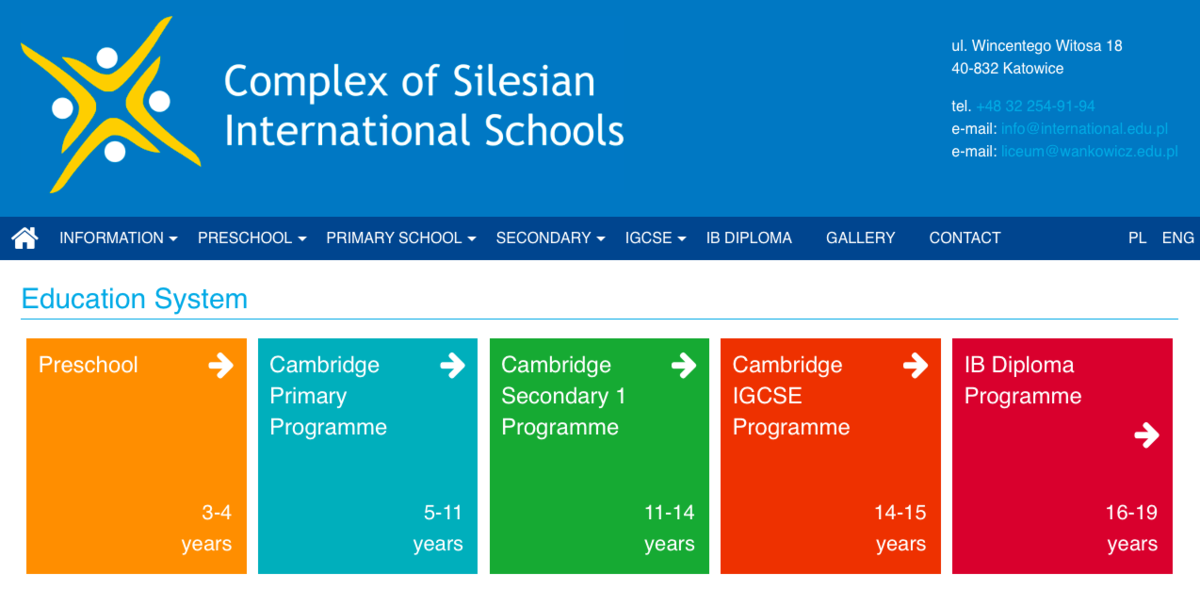Viewport: 1200px width, 590px height.
Task: Open the CONTACT menu item
Action: pos(965,238)
